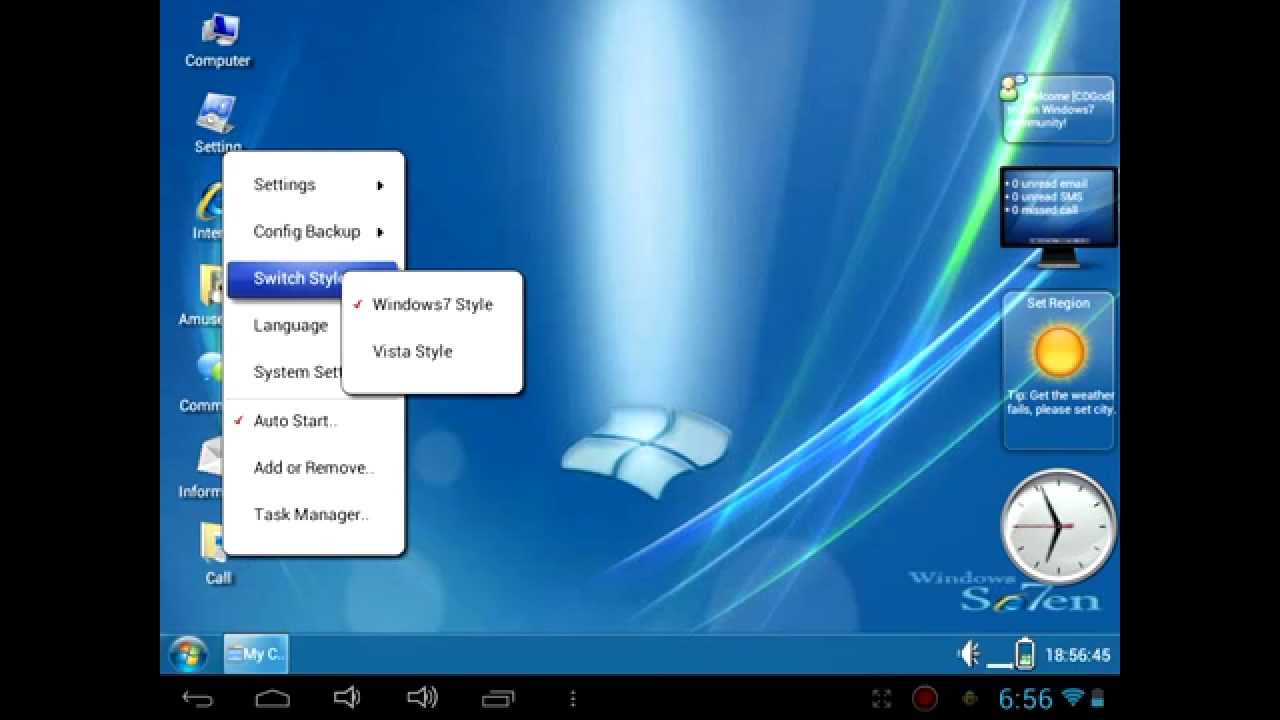Click the community user avatar icon
This screenshot has width=1280, height=720.
pos(1012,88)
